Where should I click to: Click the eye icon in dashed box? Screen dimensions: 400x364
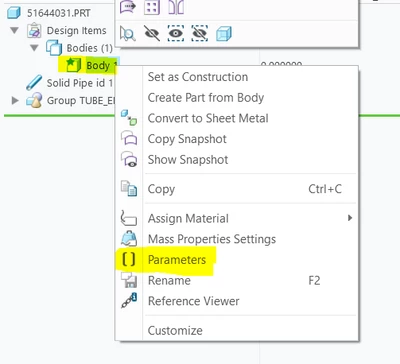pyautogui.click(x=176, y=33)
